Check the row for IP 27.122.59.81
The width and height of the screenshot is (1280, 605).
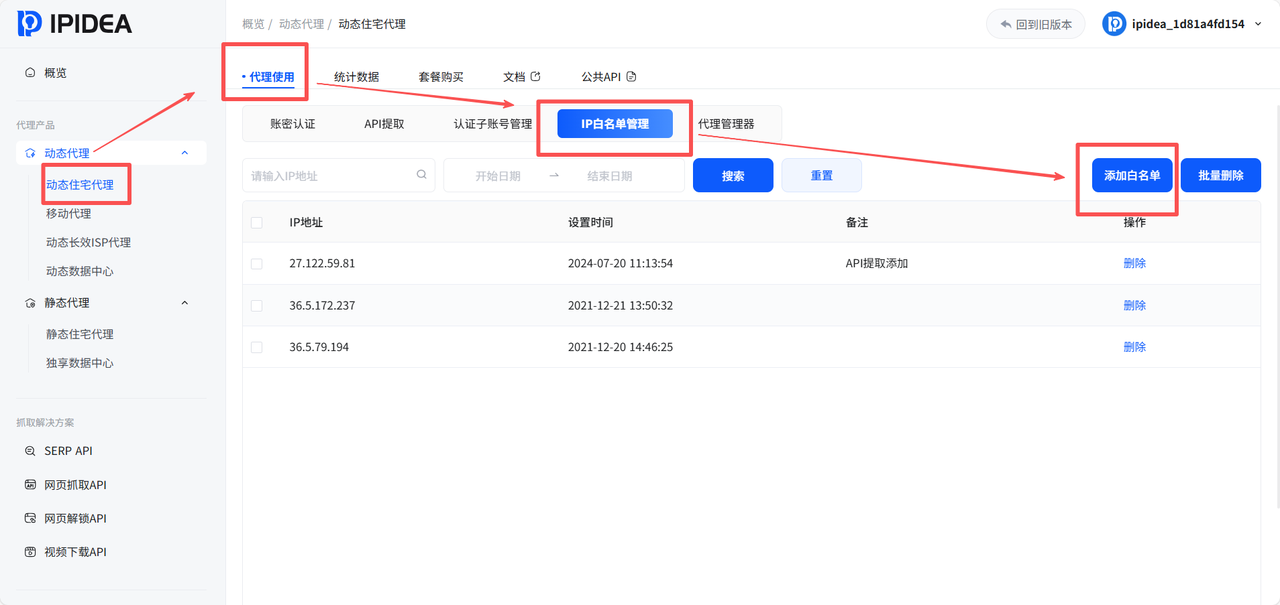pyautogui.click(x=256, y=262)
